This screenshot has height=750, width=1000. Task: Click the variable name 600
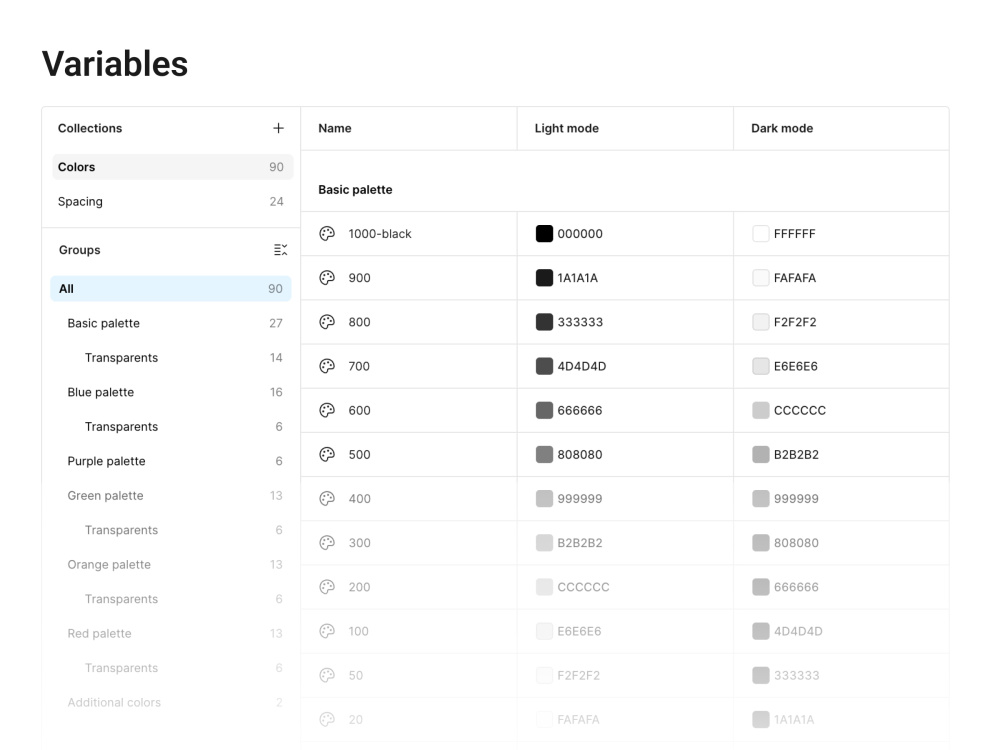[359, 410]
